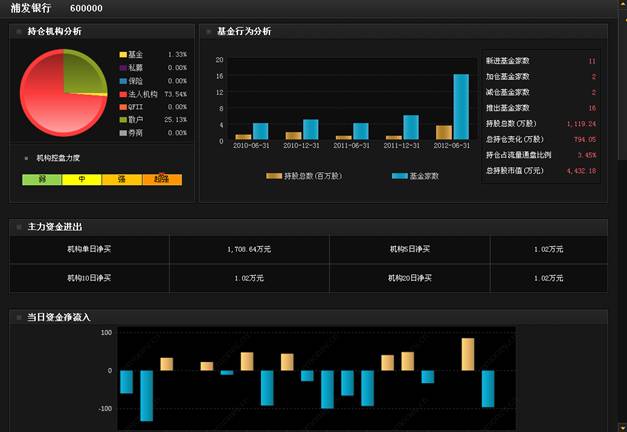Click the 基金行为分析 panel title
Screen dimensions: 627x432
pyautogui.click(x=244, y=32)
